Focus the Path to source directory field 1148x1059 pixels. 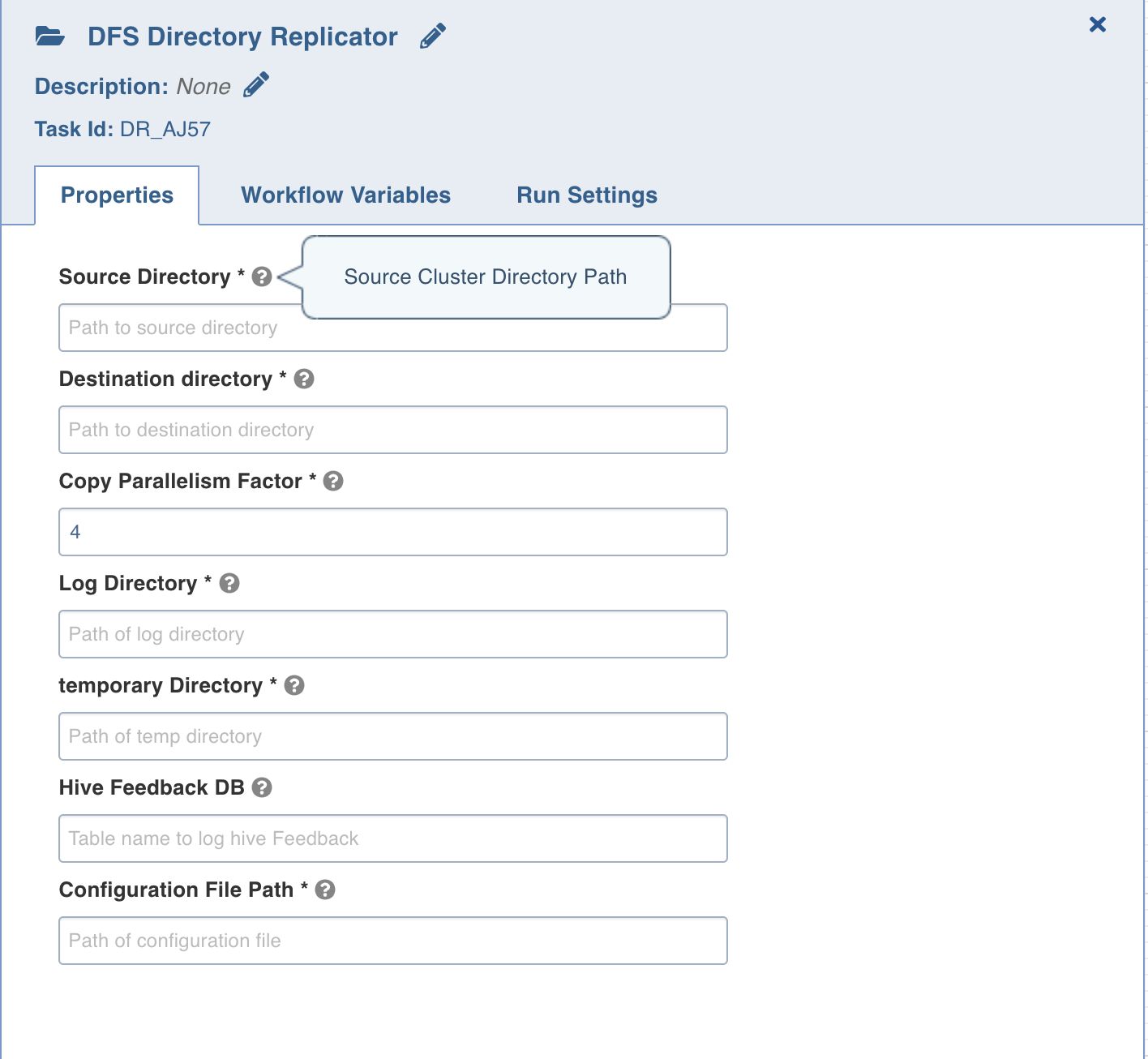coord(393,328)
